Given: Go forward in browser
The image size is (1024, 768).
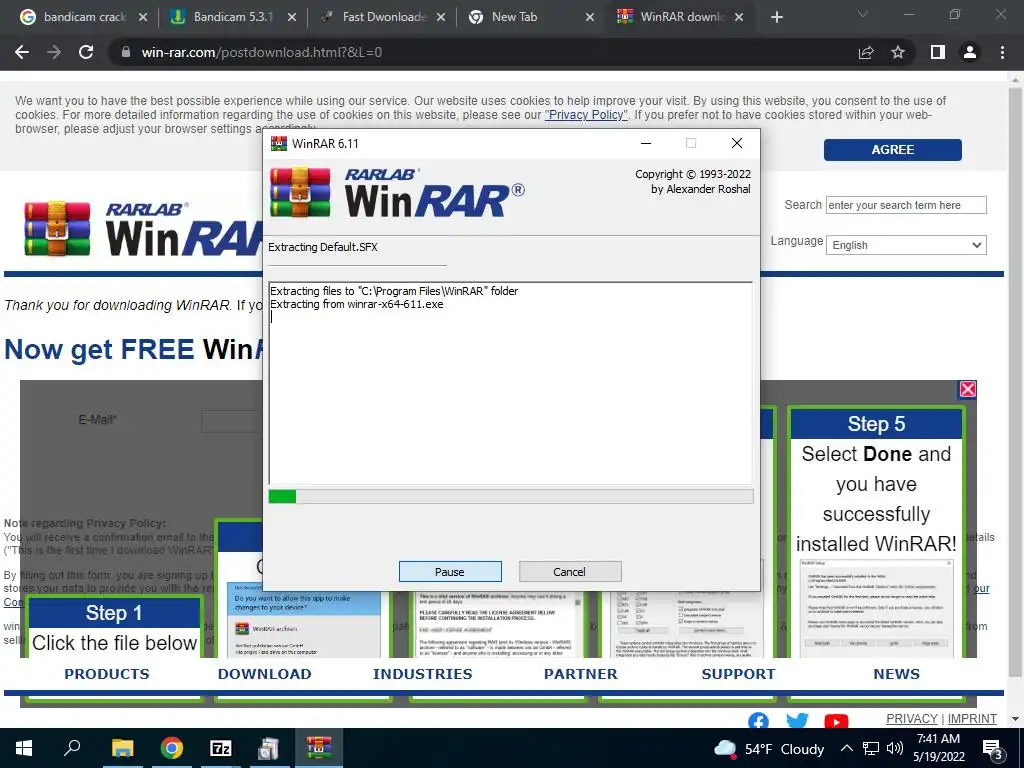Looking at the screenshot, I should pyautogui.click(x=54, y=52).
